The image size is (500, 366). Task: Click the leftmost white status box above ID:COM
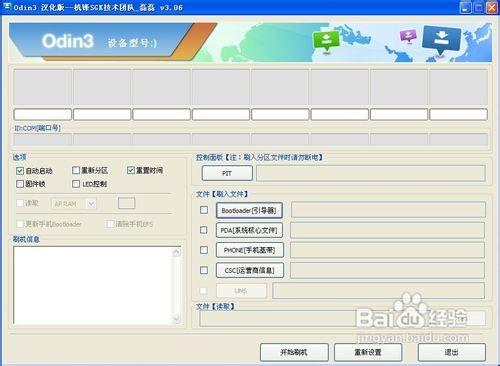pyautogui.click(x=43, y=114)
